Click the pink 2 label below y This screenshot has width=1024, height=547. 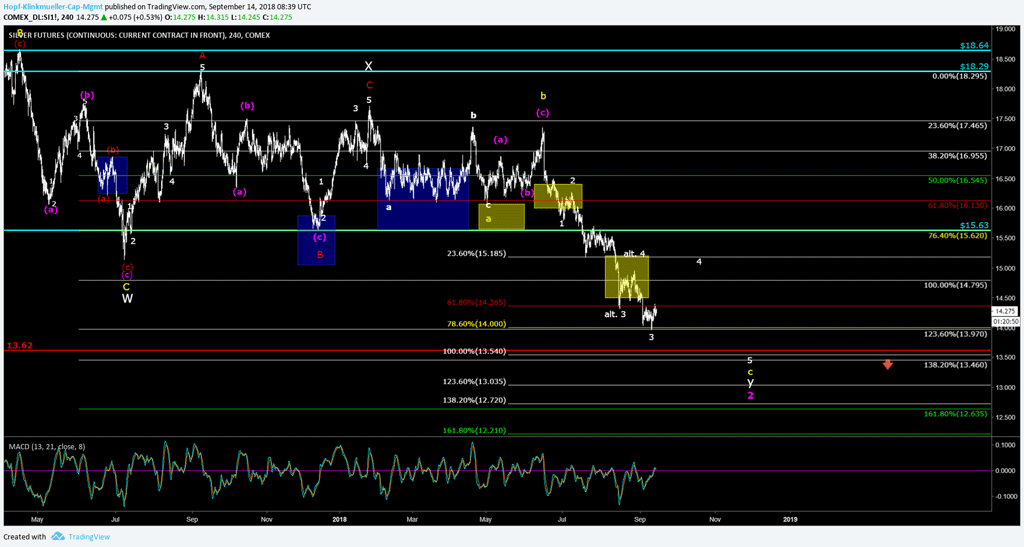pyautogui.click(x=751, y=395)
